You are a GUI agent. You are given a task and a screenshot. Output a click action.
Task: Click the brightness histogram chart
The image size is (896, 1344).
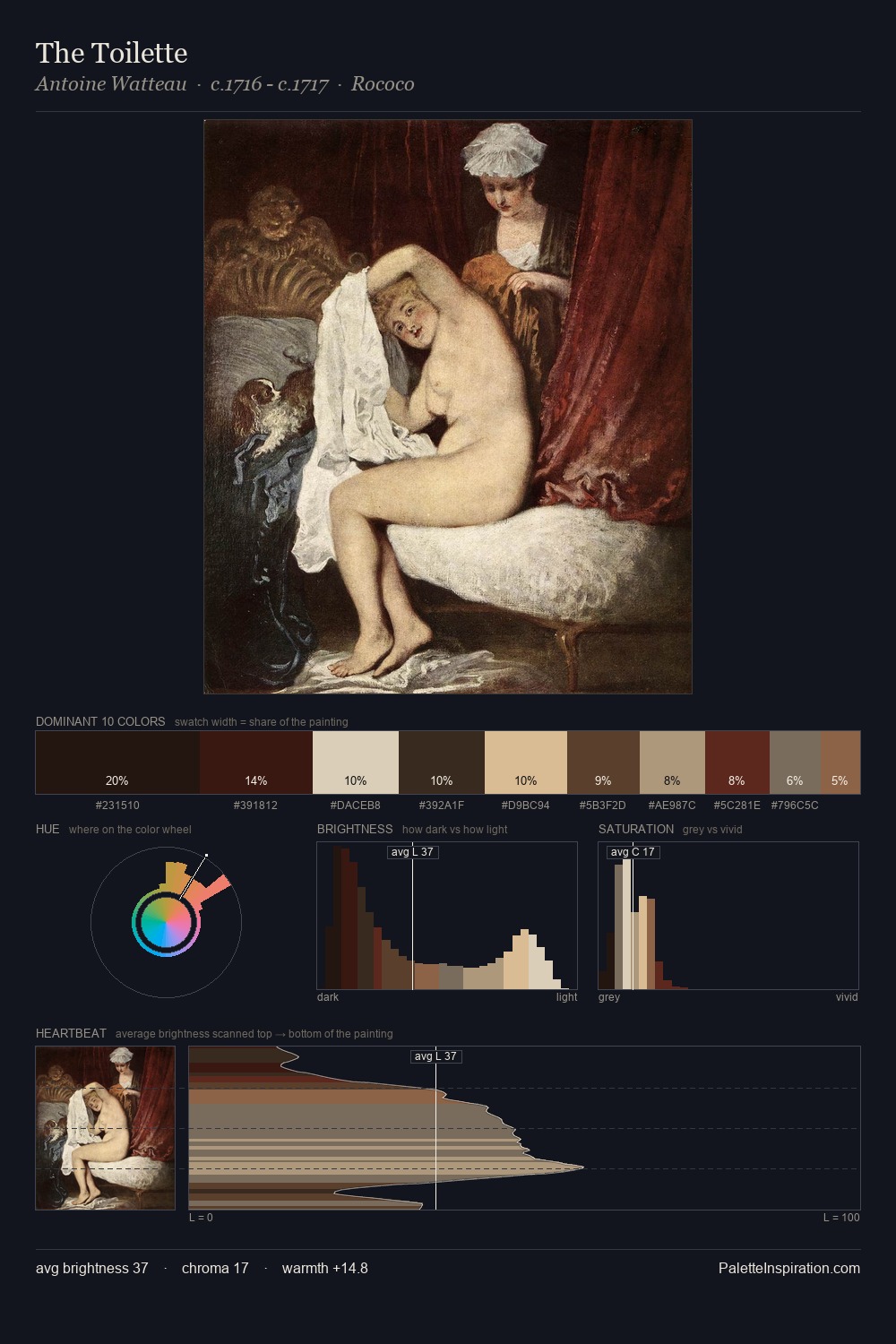[x=447, y=916]
